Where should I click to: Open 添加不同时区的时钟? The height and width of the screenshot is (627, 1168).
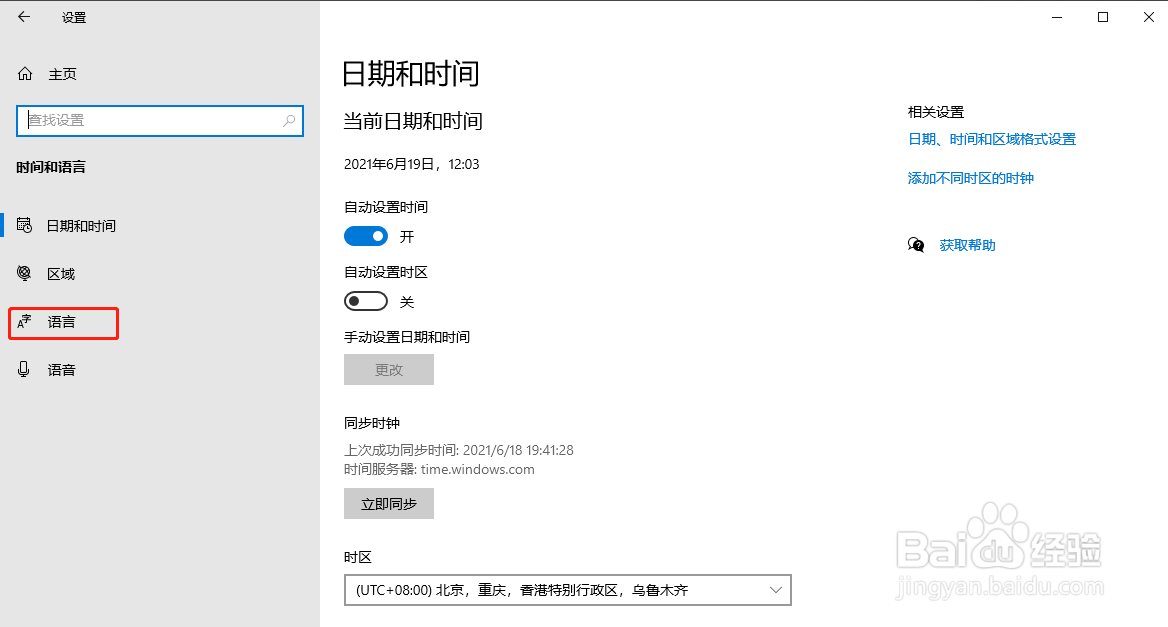pyautogui.click(x=970, y=177)
